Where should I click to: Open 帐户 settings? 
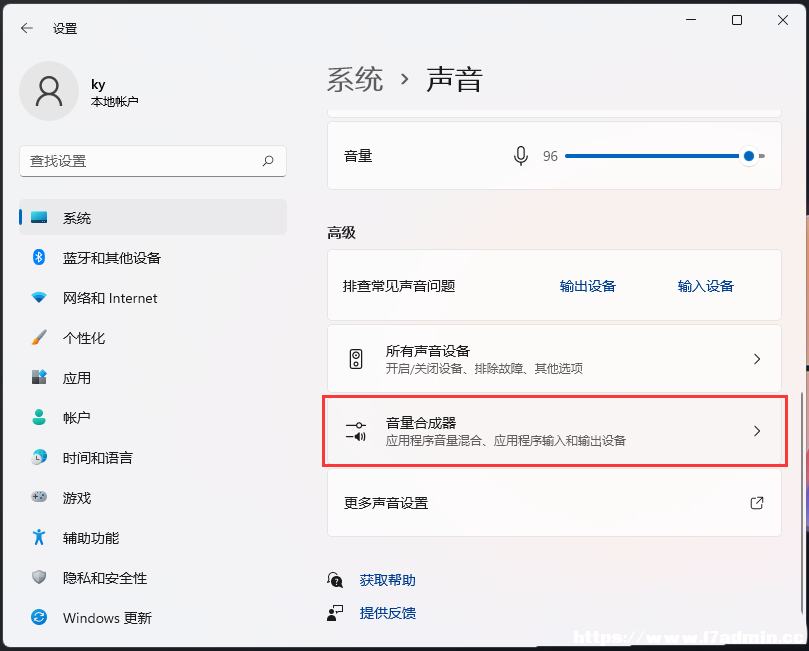pos(153,417)
